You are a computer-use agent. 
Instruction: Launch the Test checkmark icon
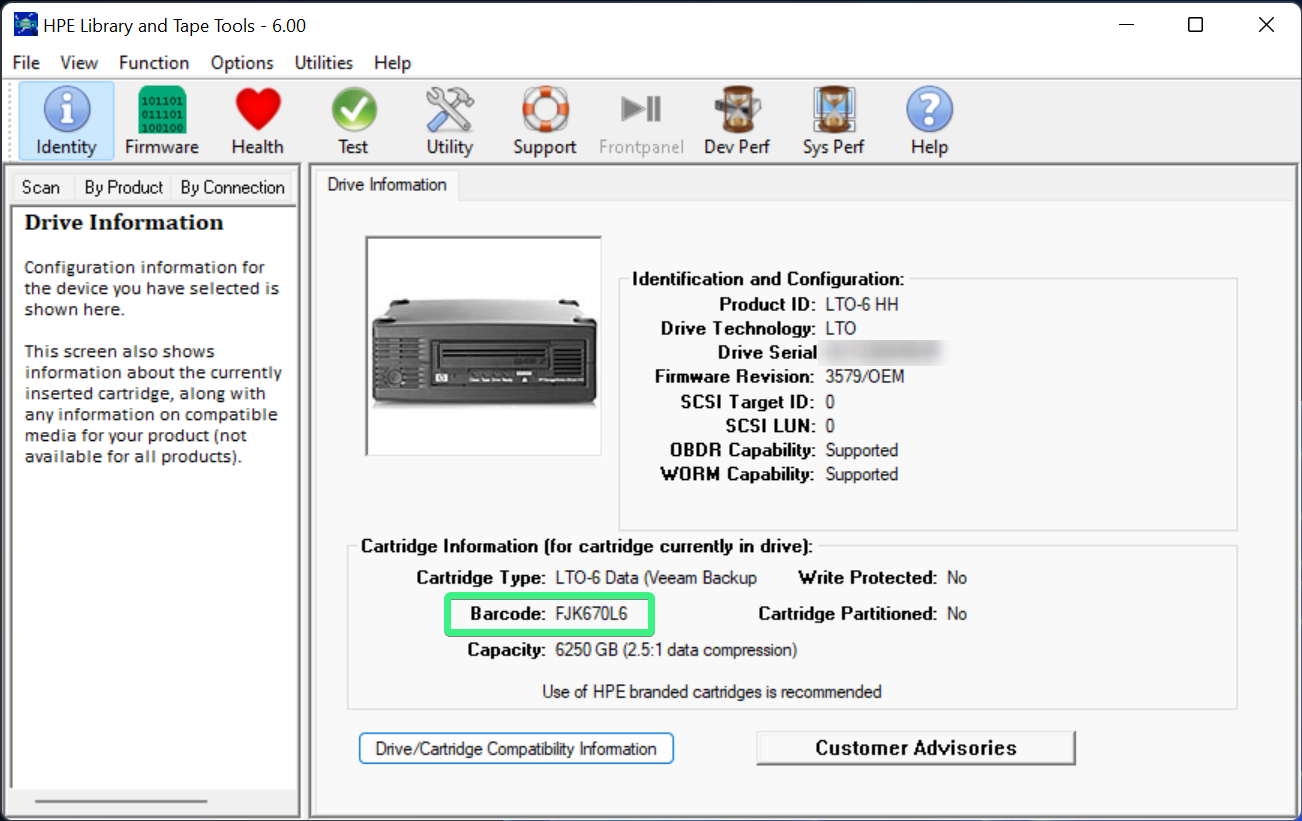(x=353, y=120)
